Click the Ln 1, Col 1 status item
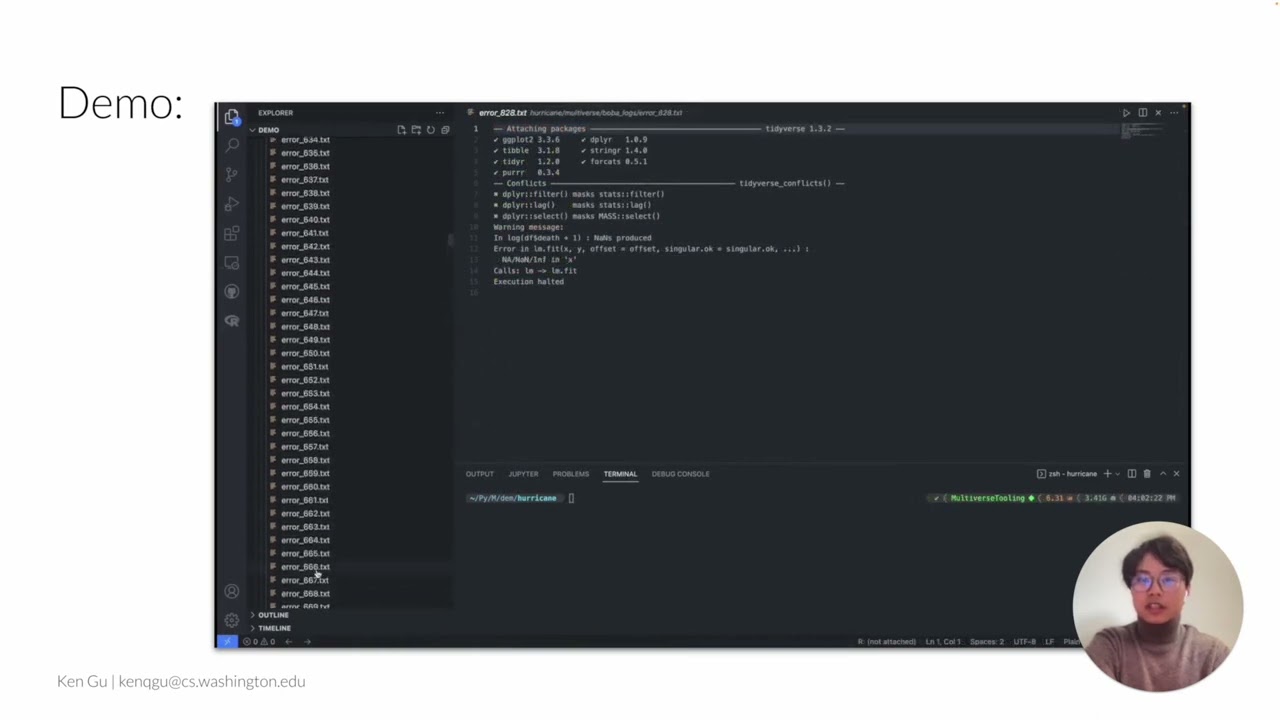The height and width of the screenshot is (720, 1280). coord(943,641)
